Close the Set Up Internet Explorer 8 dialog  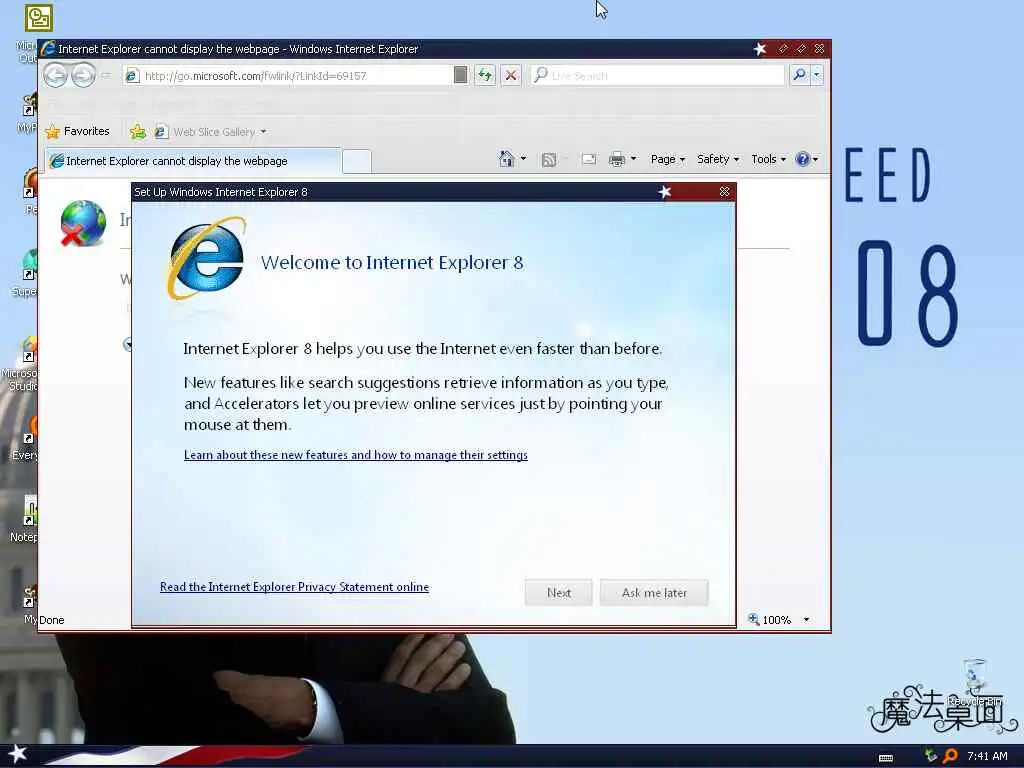coord(724,191)
